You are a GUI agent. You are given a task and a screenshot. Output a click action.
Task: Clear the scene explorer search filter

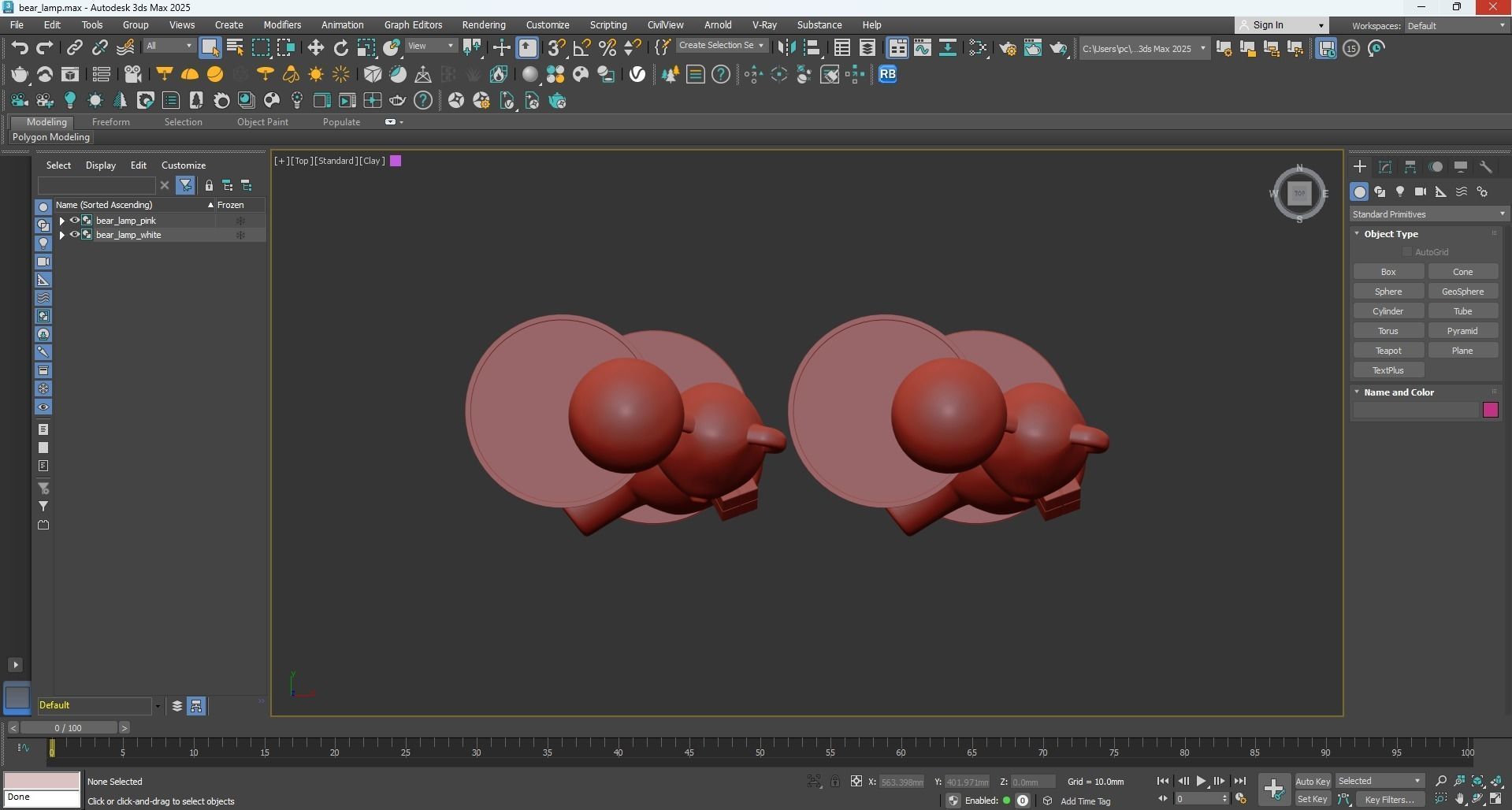165,186
